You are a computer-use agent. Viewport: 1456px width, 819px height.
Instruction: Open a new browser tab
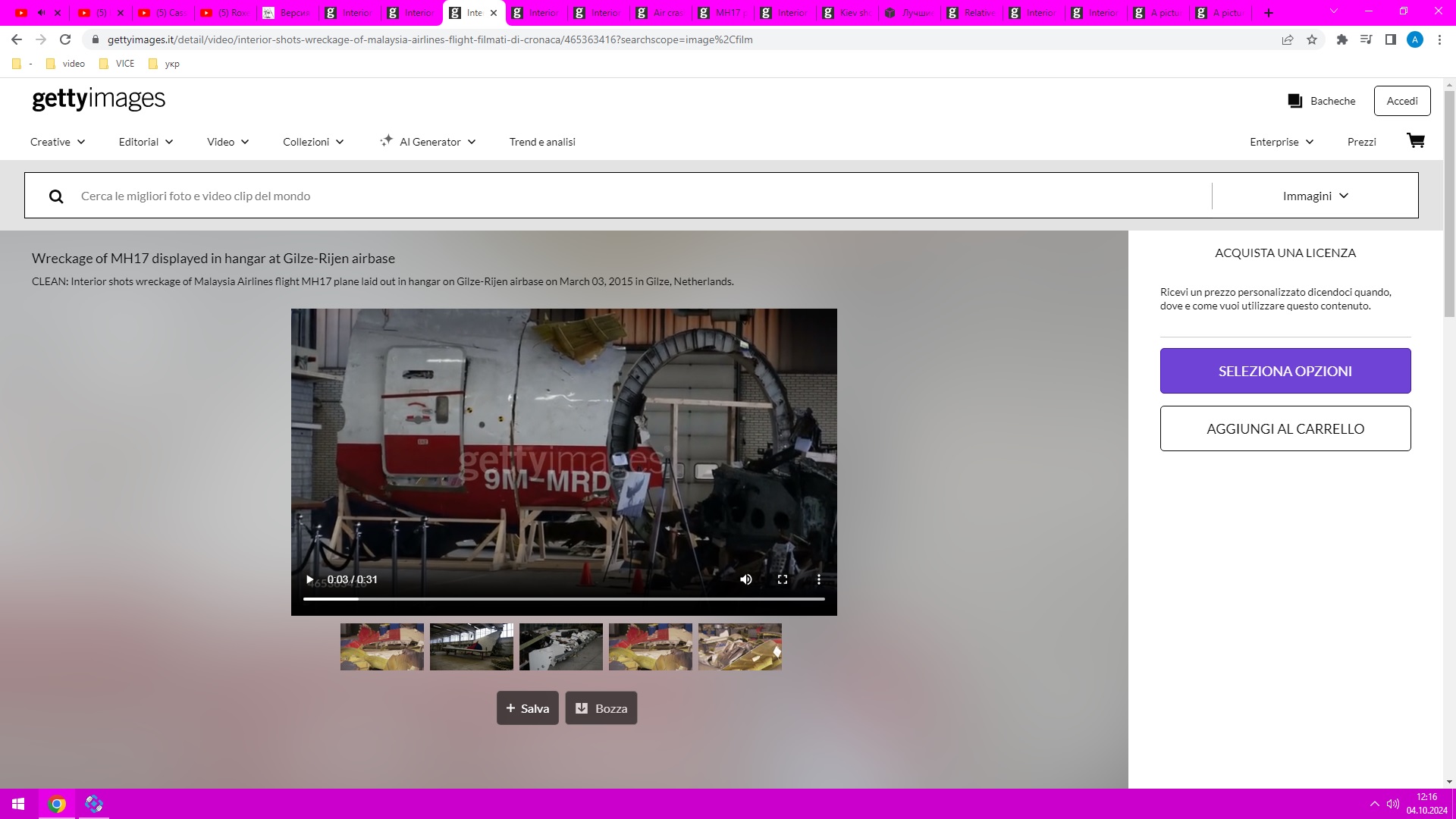click(1269, 13)
